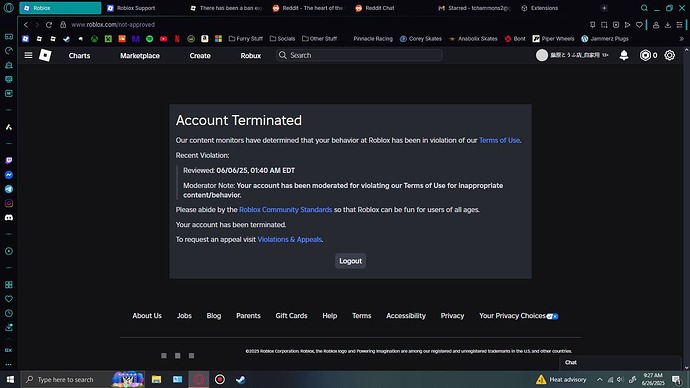
Task: Add page to bookmarks heart icon in toolbar
Action: (x=639, y=25)
